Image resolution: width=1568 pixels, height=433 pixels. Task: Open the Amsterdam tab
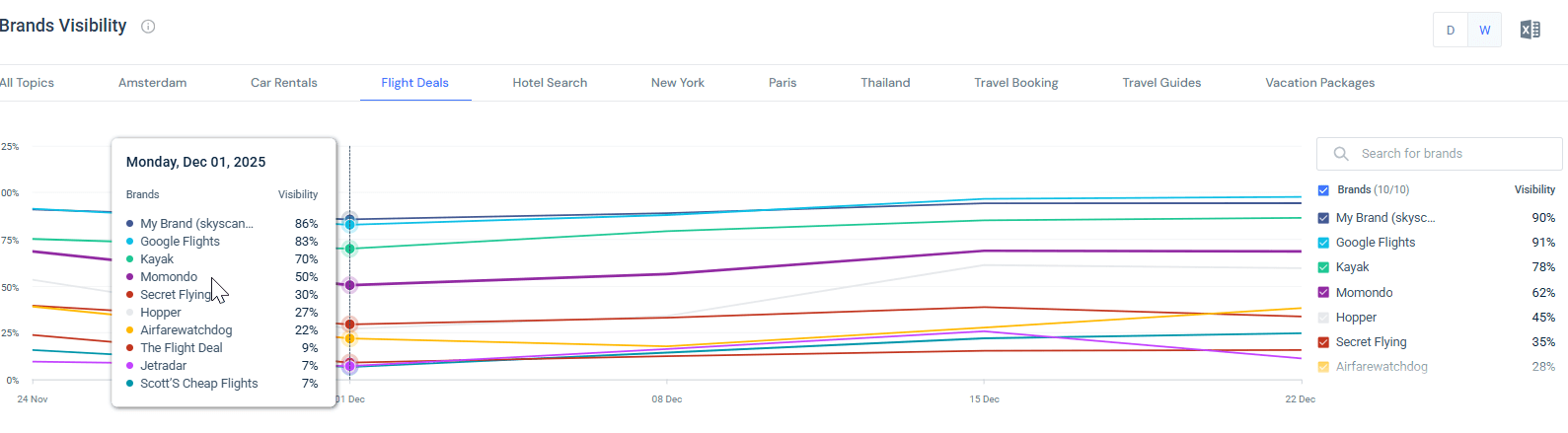pos(152,83)
